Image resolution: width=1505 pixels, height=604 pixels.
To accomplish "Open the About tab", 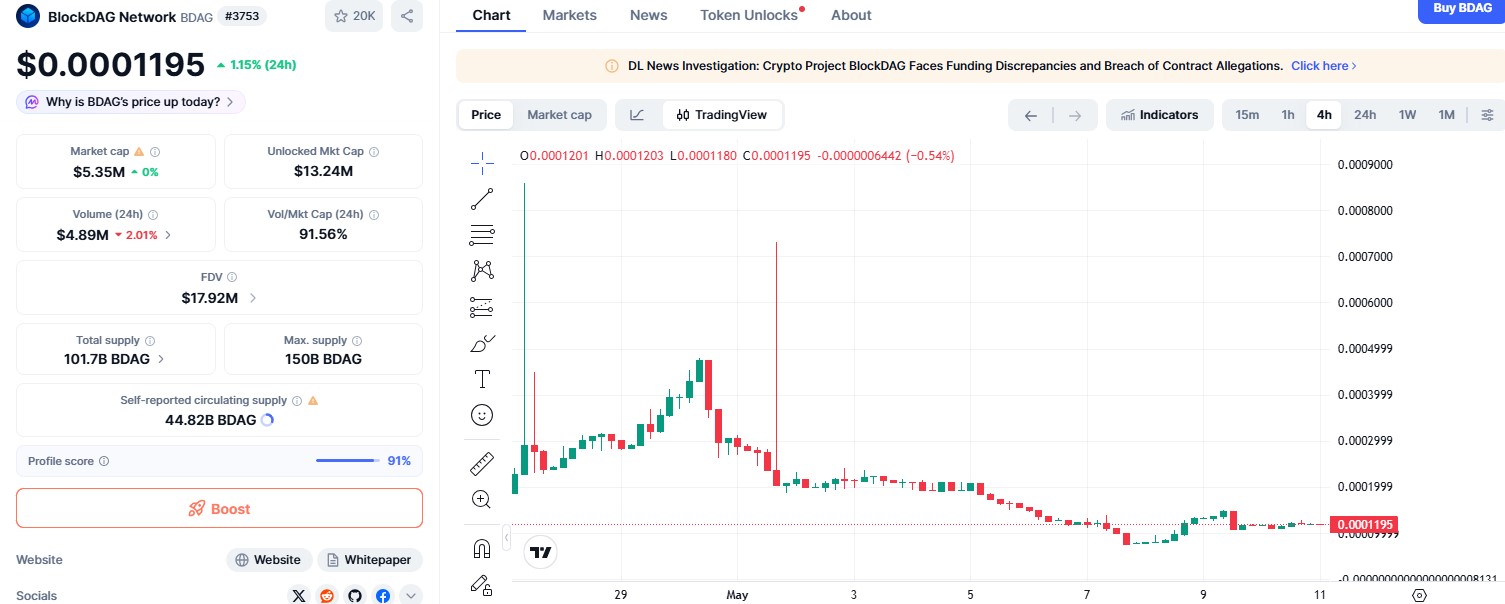I will tap(851, 15).
